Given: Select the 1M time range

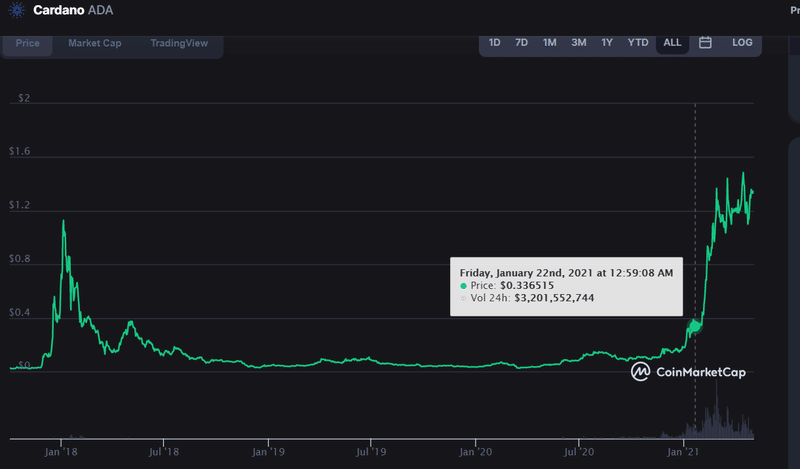Looking at the screenshot, I should [x=549, y=42].
